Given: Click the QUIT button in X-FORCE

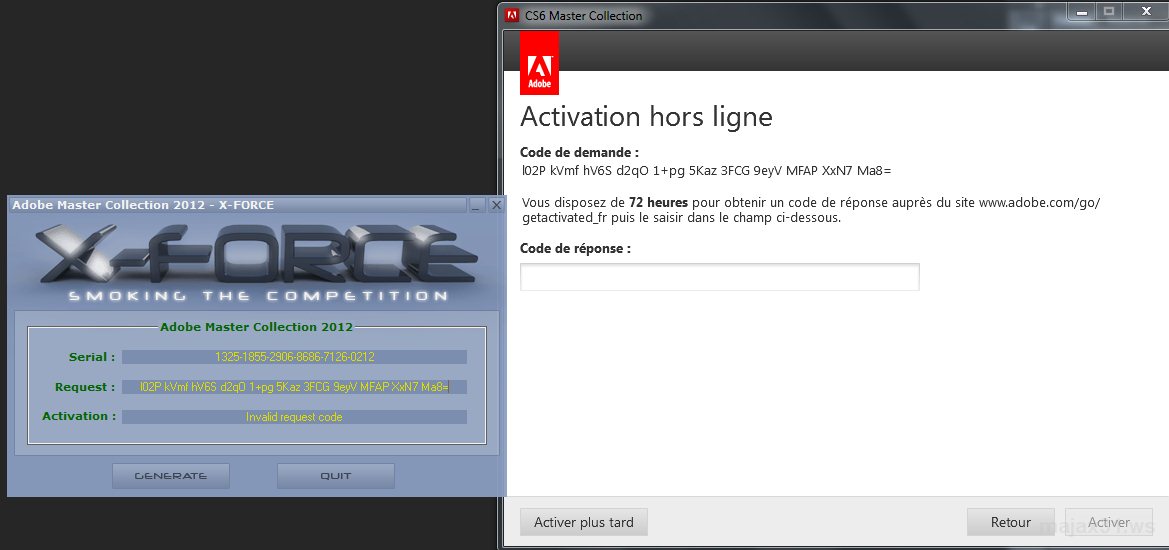Looking at the screenshot, I should pyautogui.click(x=335, y=475).
